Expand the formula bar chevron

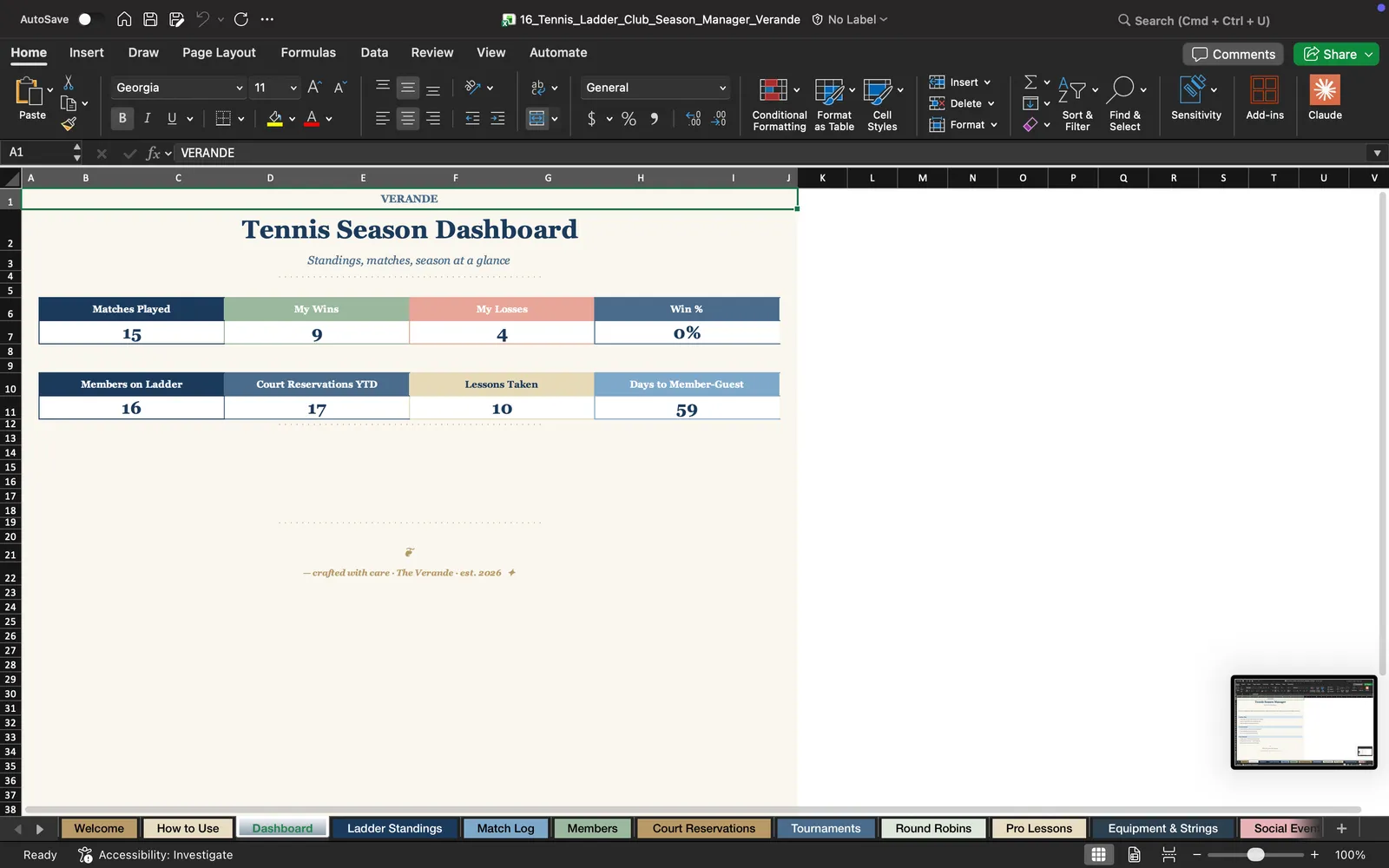tap(1377, 153)
